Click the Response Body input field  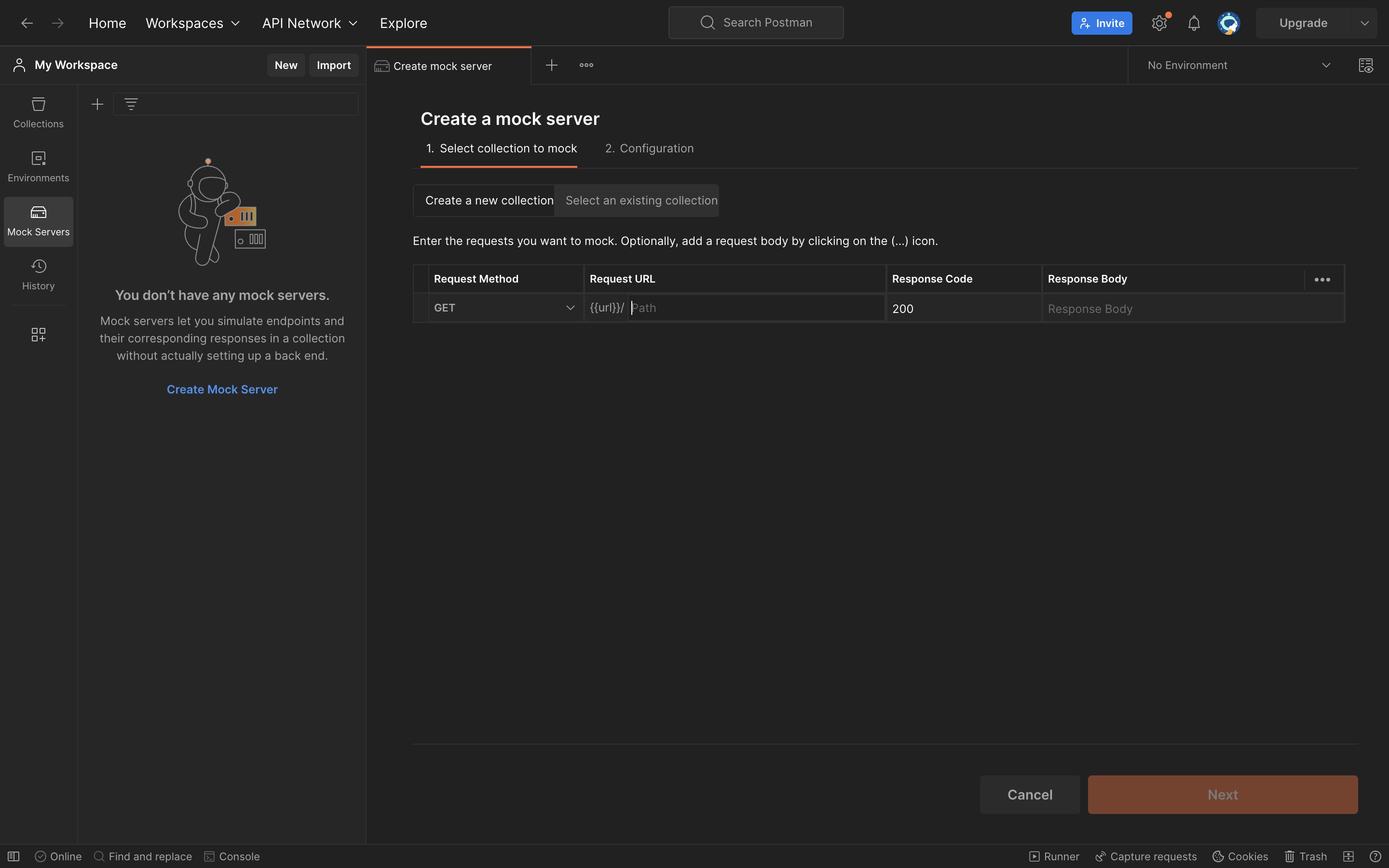[x=1193, y=308]
